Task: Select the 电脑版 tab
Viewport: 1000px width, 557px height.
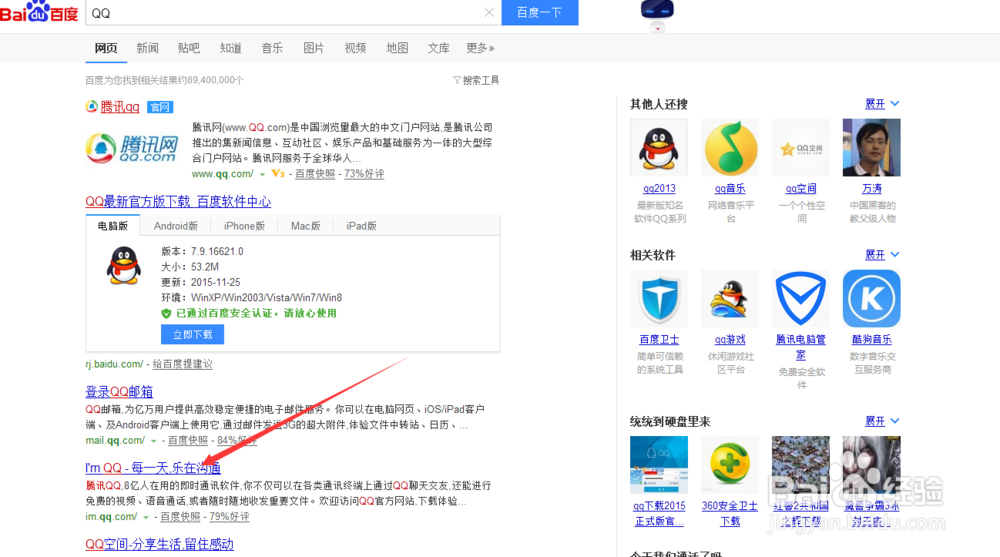Action: pos(113,226)
